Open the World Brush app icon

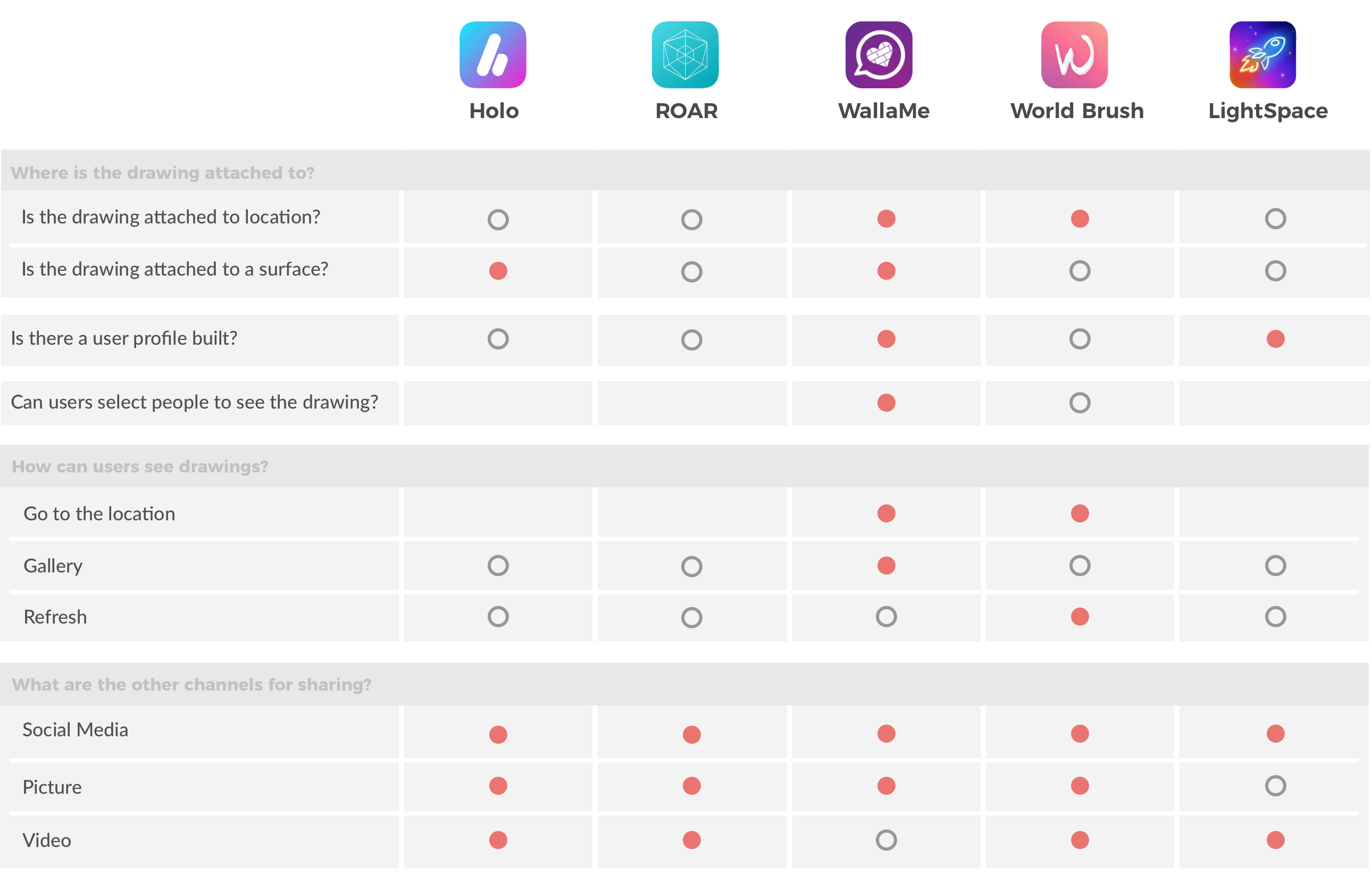coord(1074,55)
